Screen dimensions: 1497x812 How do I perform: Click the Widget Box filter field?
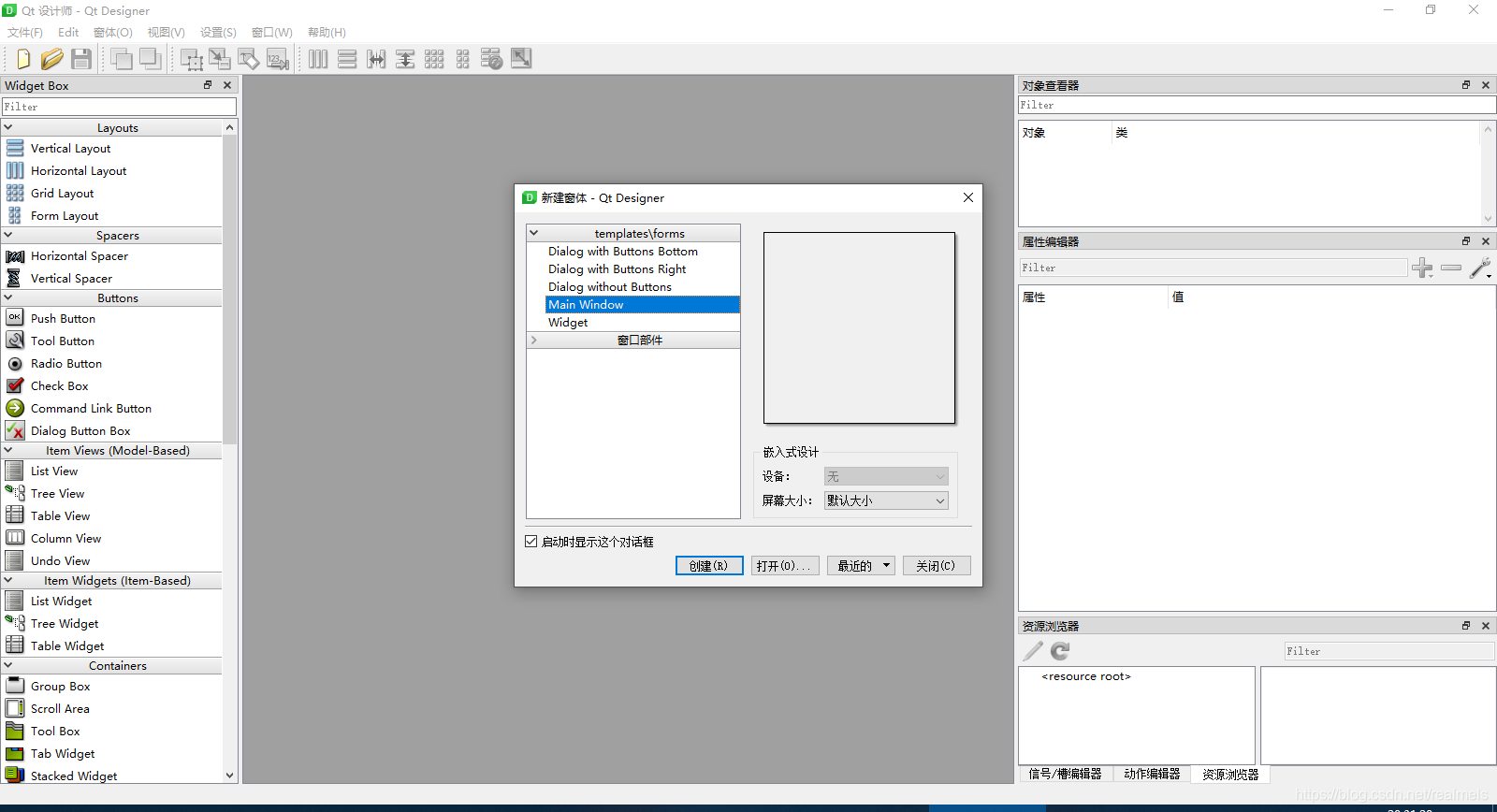[x=119, y=107]
